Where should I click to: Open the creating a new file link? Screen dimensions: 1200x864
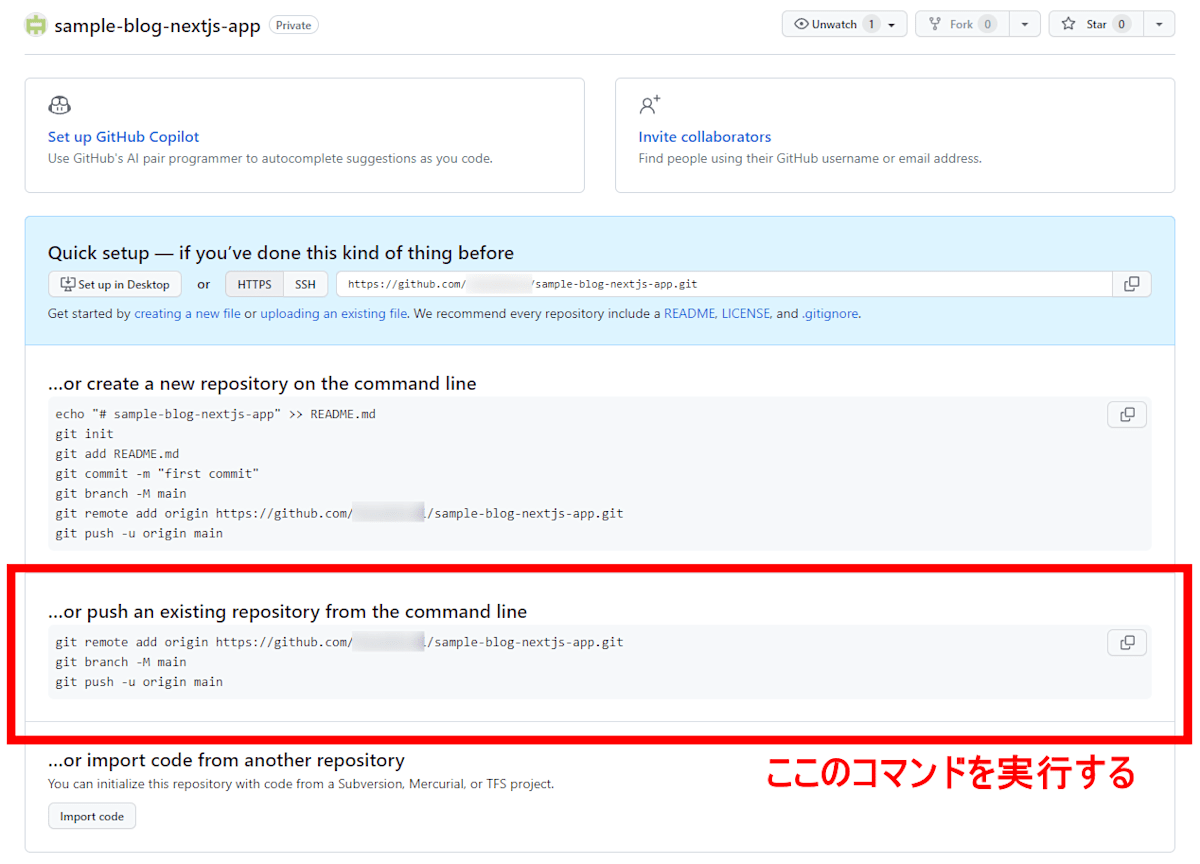tap(187, 313)
